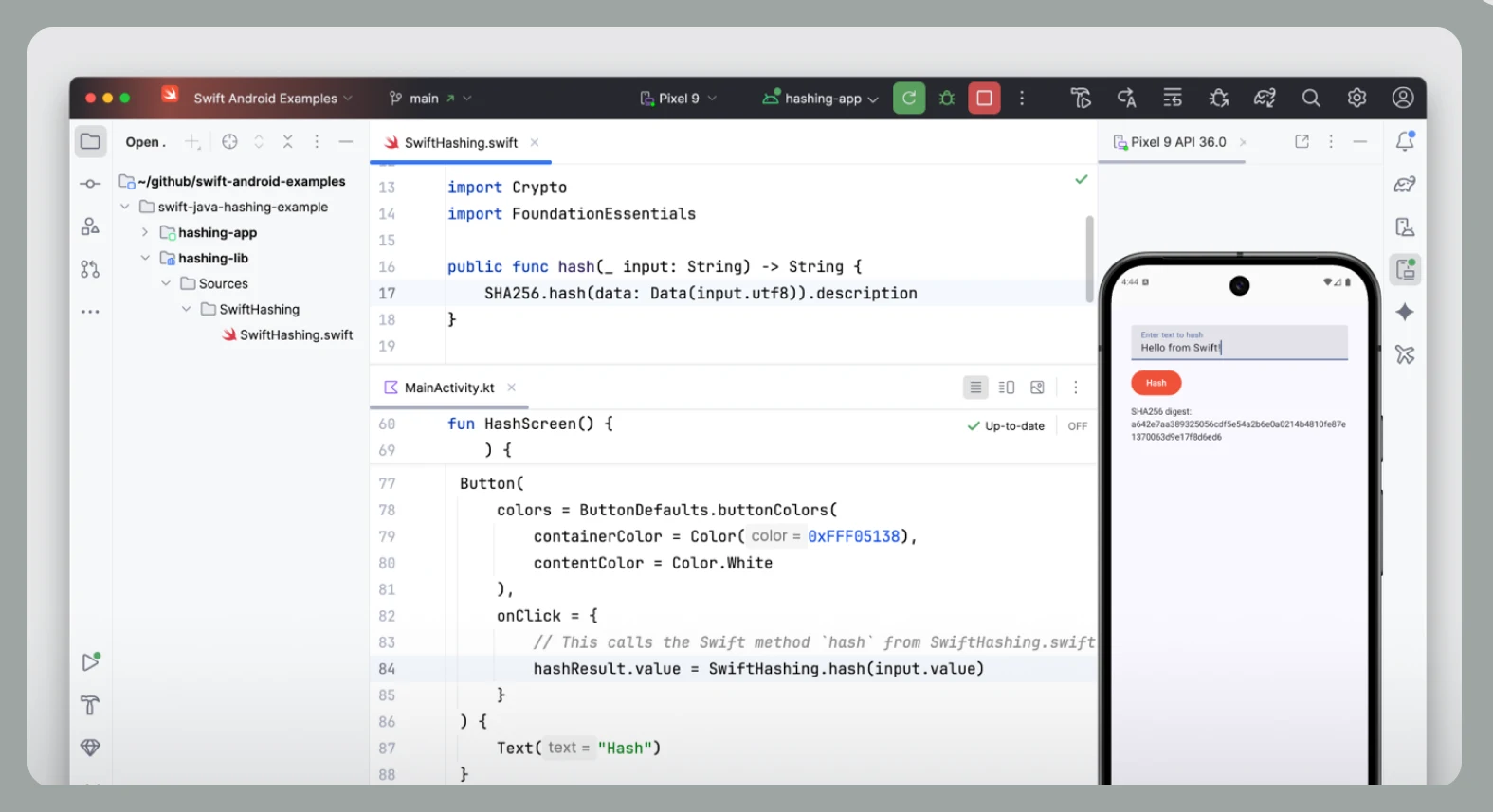The height and width of the screenshot is (812, 1493).
Task: Click the 0xFFF05138 color value
Action: click(853, 536)
